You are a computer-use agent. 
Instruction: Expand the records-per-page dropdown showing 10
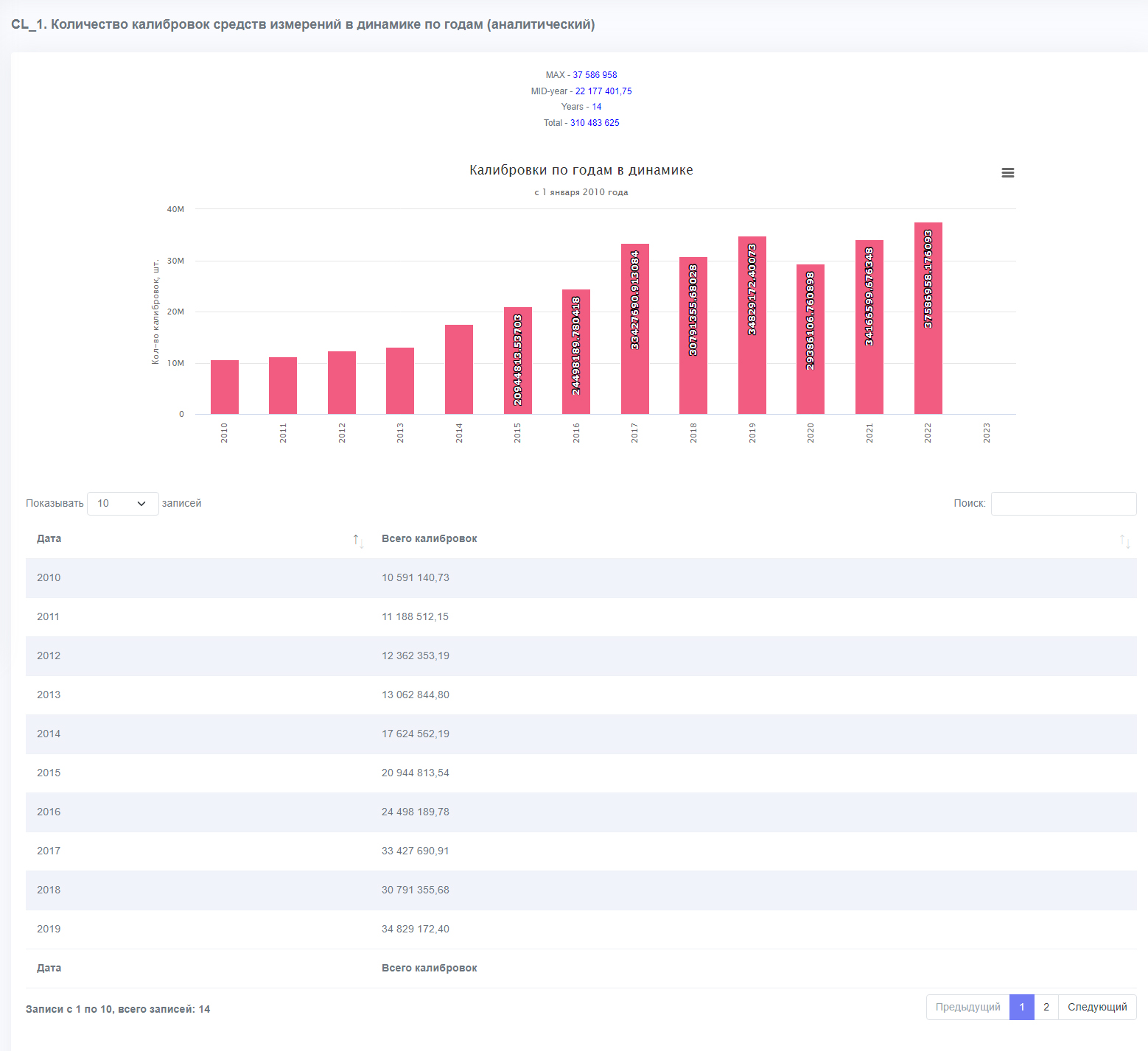tap(123, 504)
